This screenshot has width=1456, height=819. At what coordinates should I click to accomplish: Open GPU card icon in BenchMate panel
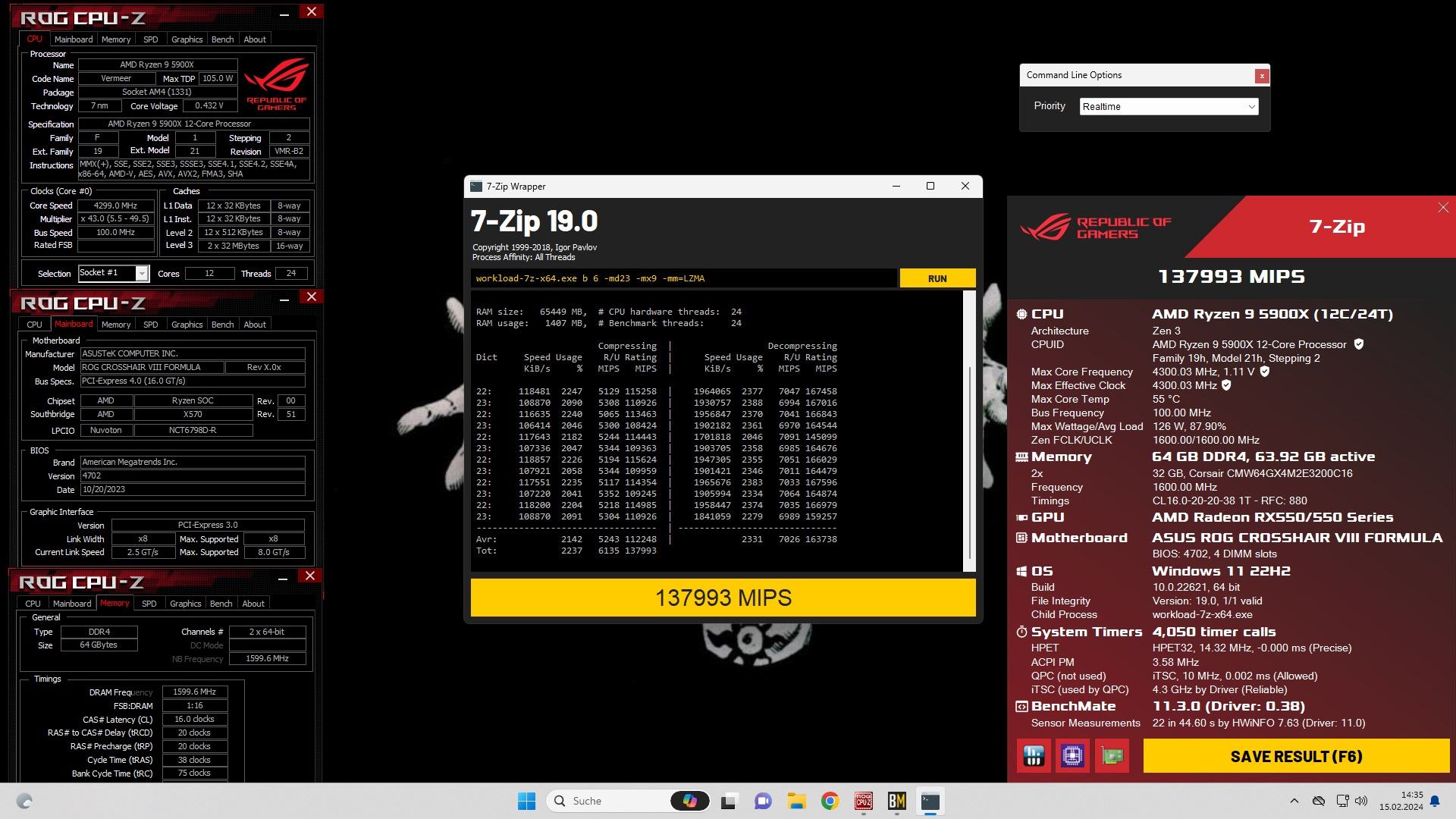(x=1112, y=756)
